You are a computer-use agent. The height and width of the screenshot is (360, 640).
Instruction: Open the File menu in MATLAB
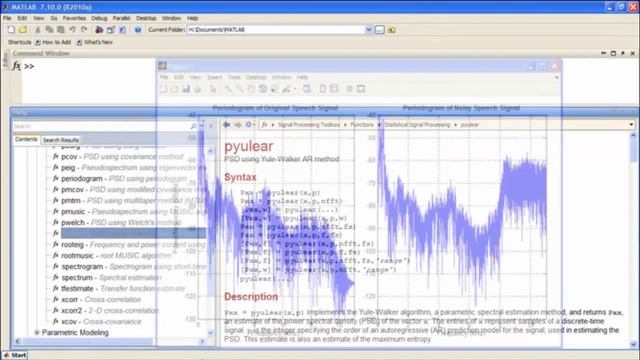click(x=7, y=18)
